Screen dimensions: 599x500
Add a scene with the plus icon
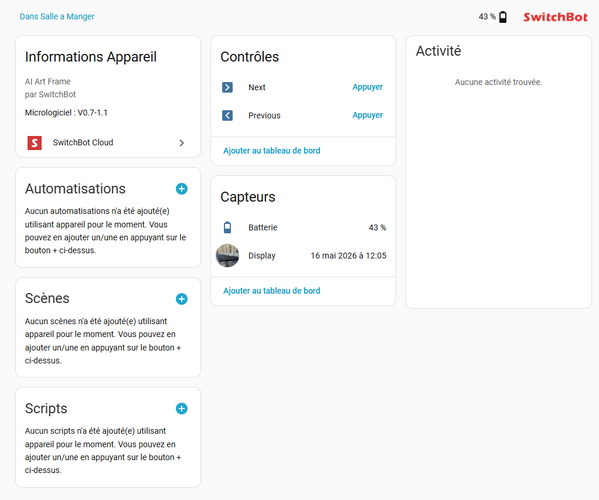[181, 299]
